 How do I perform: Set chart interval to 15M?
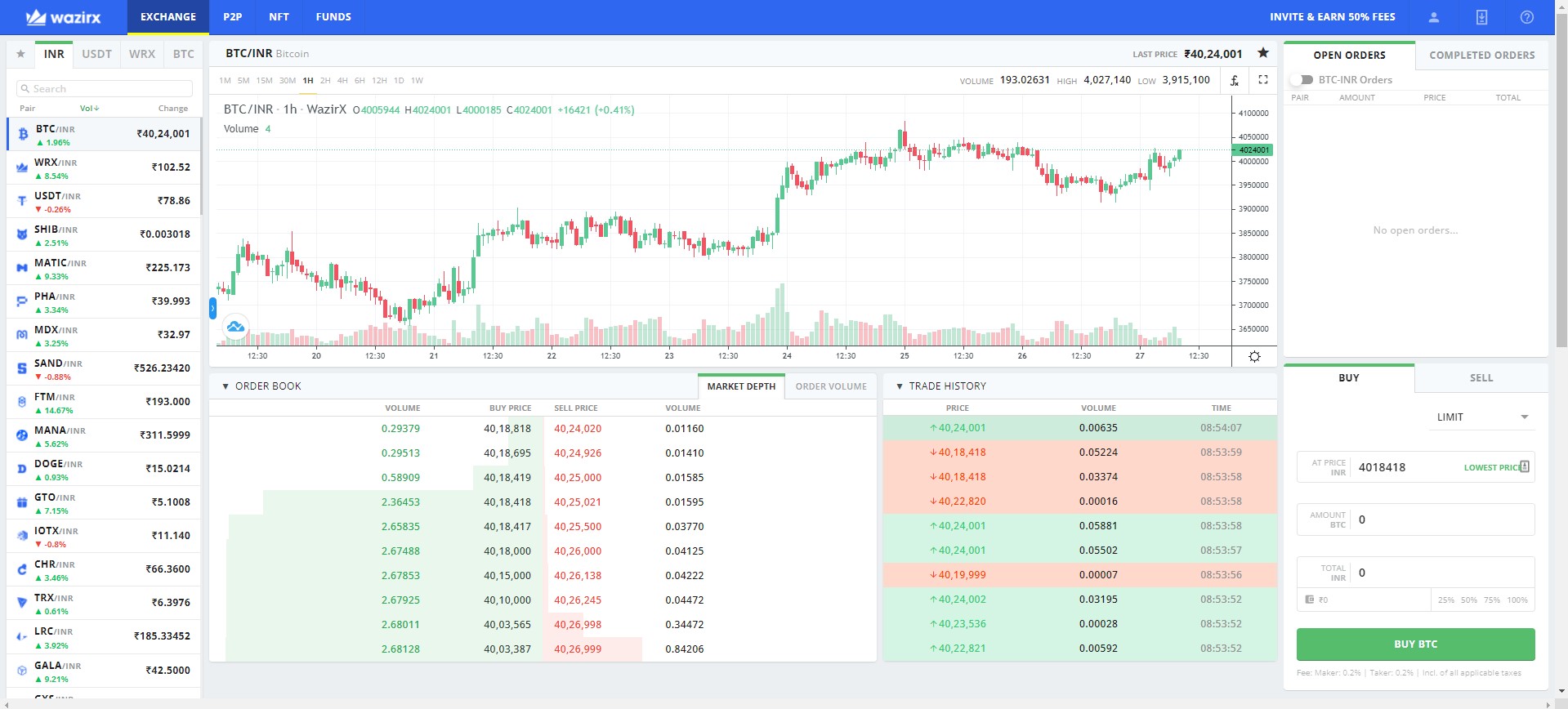(x=264, y=81)
